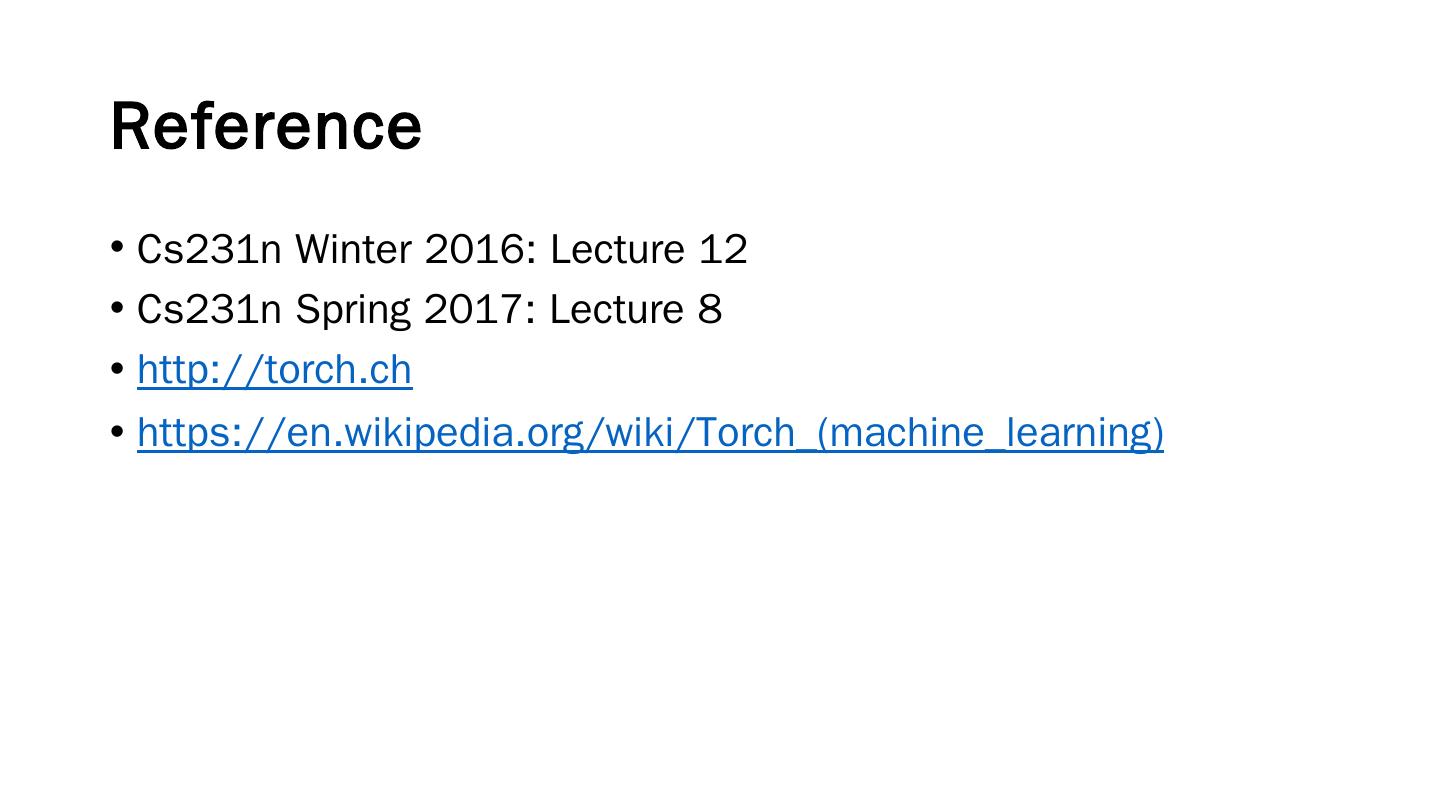Click the text Lecture 12

pyautogui.click(x=648, y=249)
